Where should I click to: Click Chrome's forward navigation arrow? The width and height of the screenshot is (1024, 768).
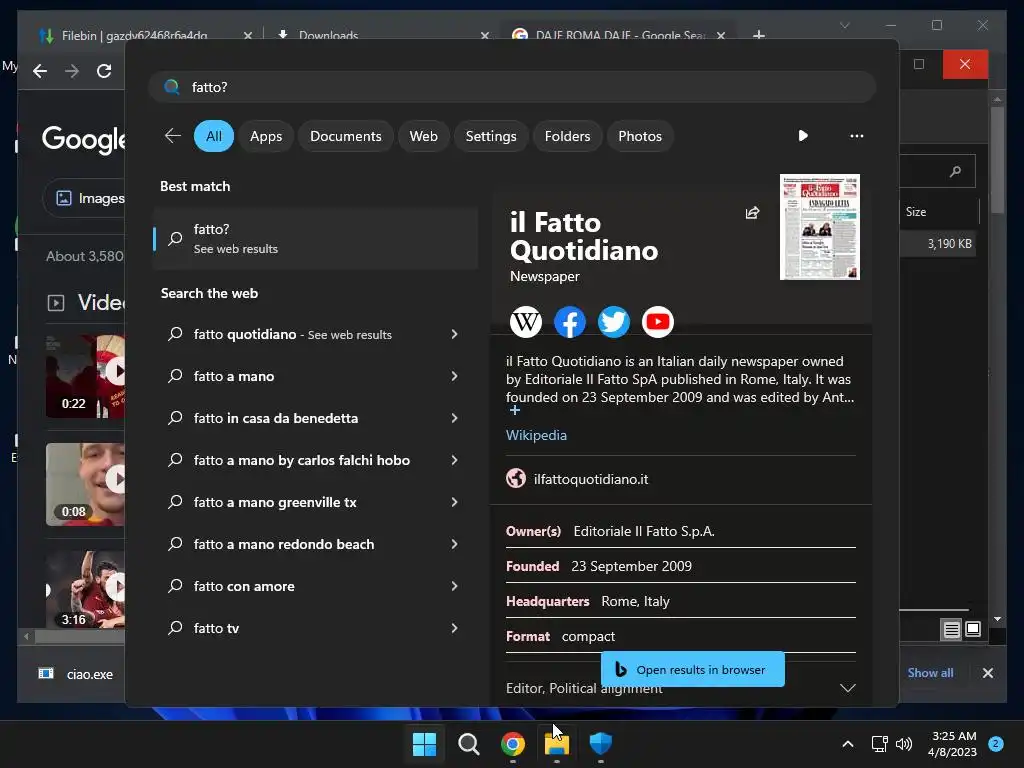click(72, 71)
